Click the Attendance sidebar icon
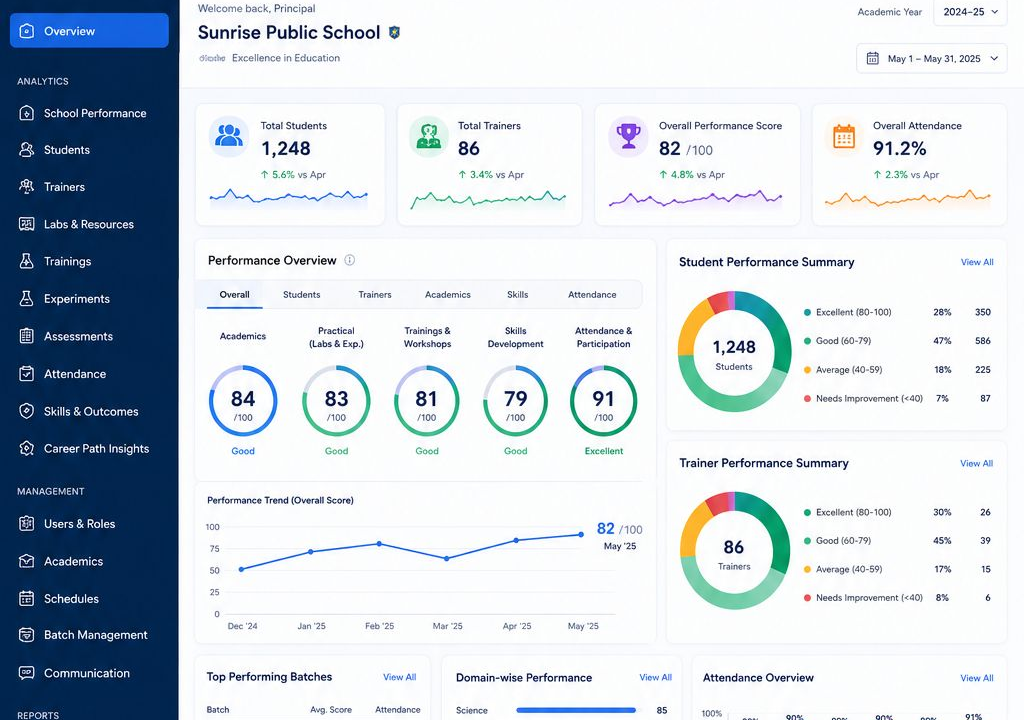 pos(27,374)
